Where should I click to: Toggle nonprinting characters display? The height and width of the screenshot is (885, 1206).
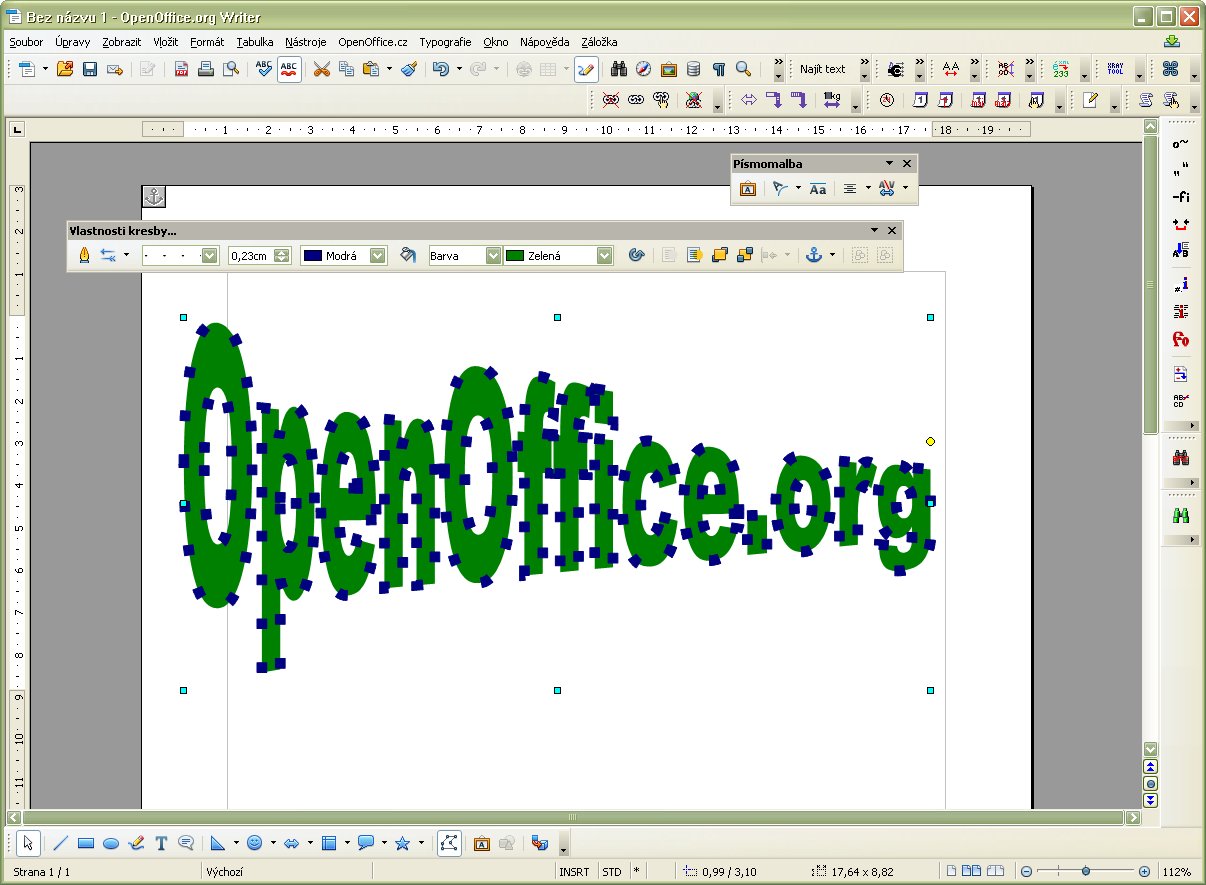point(719,69)
